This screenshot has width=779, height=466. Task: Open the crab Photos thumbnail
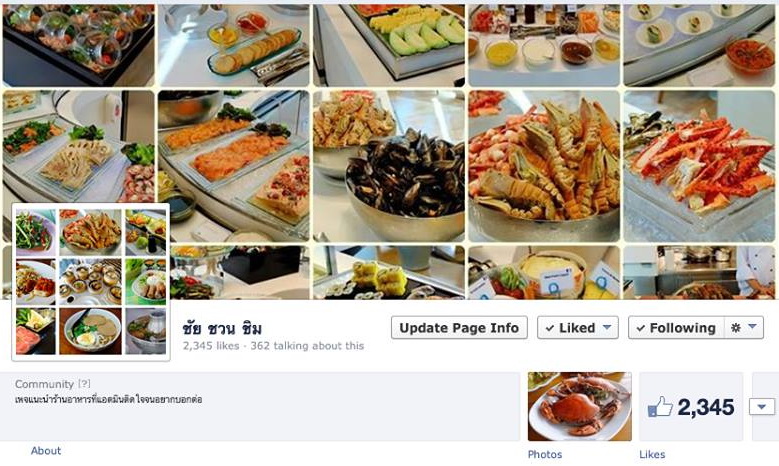tap(580, 406)
